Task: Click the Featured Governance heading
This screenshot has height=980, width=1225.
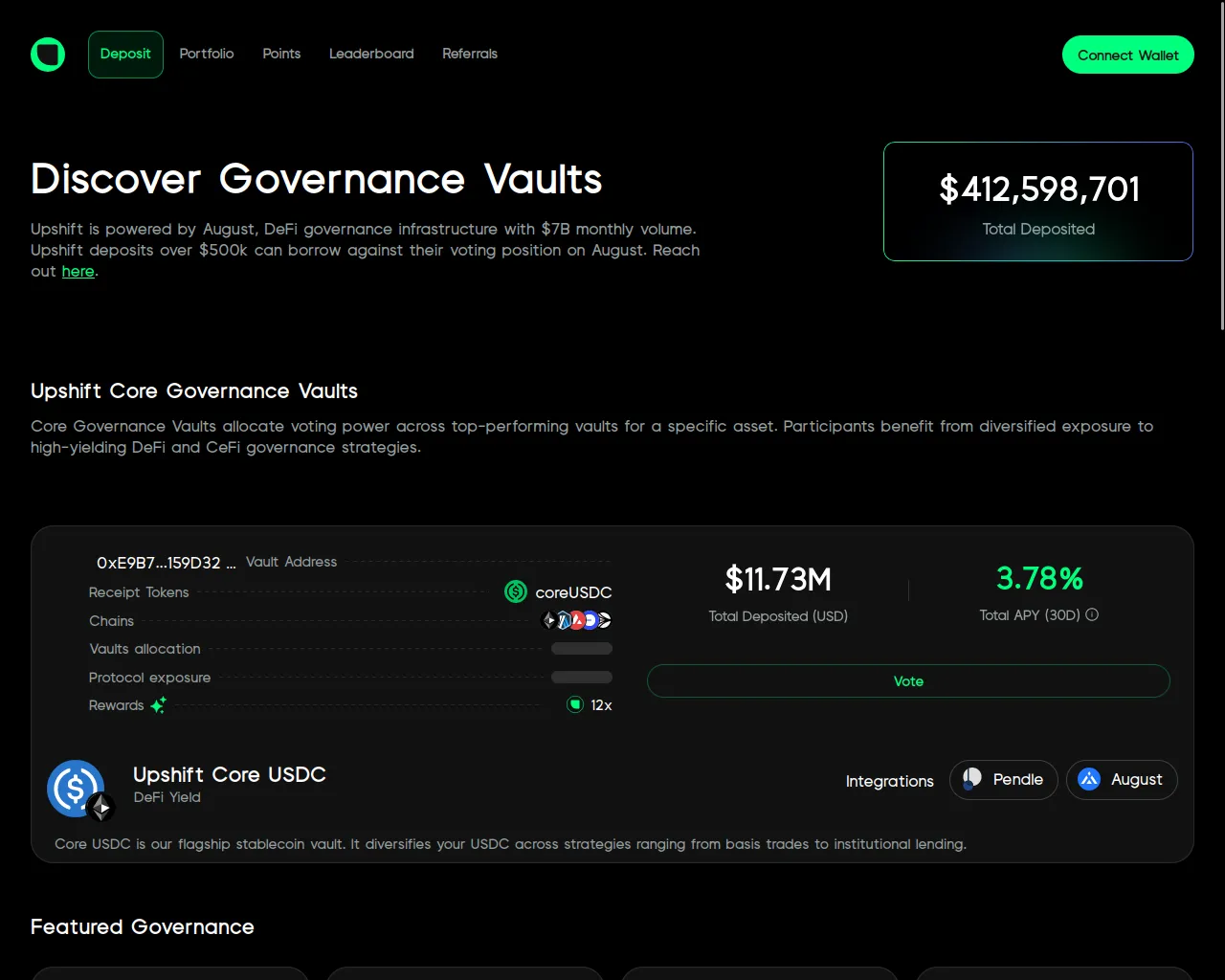Action: (143, 926)
